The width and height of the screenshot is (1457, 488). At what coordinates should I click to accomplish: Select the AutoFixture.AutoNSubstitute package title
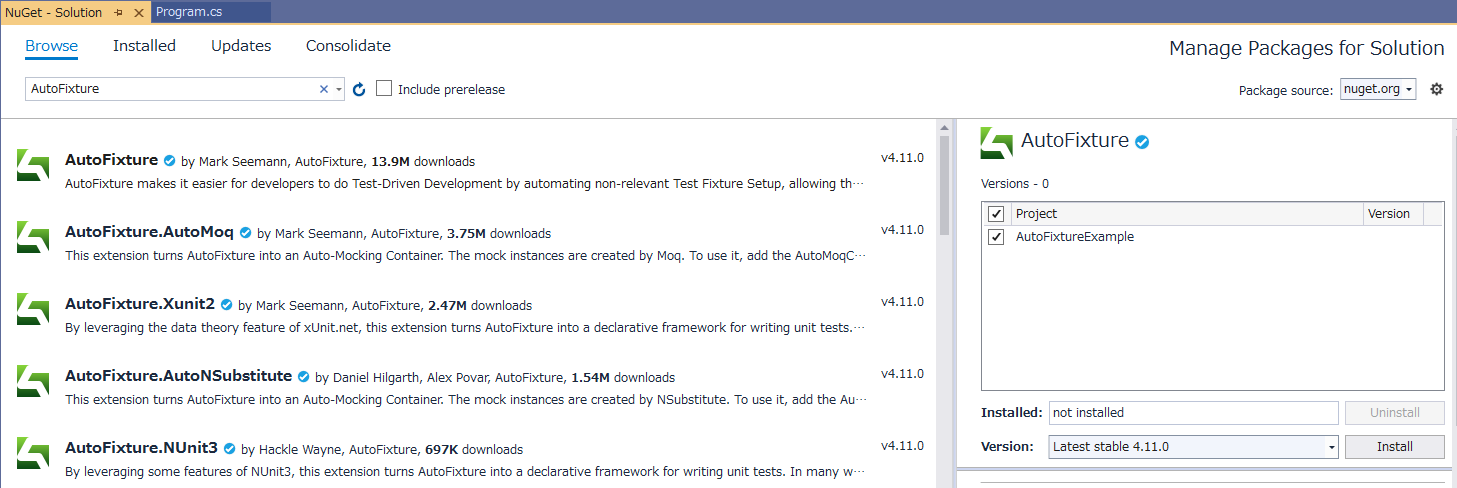click(178, 376)
